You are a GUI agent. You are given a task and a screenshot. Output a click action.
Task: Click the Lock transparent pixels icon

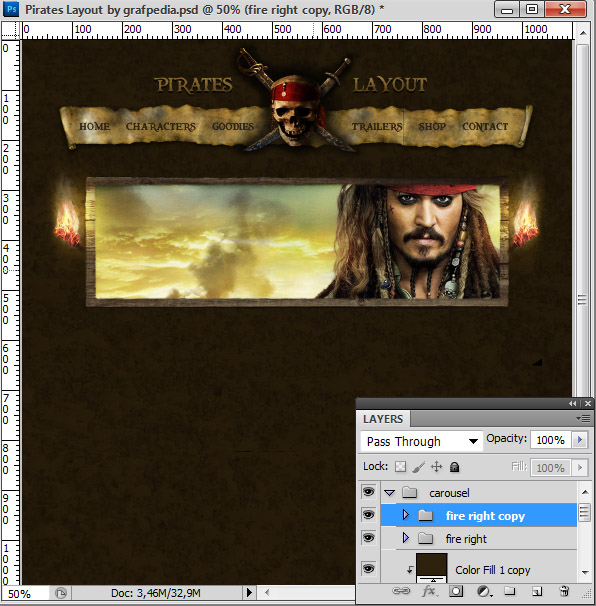(x=400, y=467)
